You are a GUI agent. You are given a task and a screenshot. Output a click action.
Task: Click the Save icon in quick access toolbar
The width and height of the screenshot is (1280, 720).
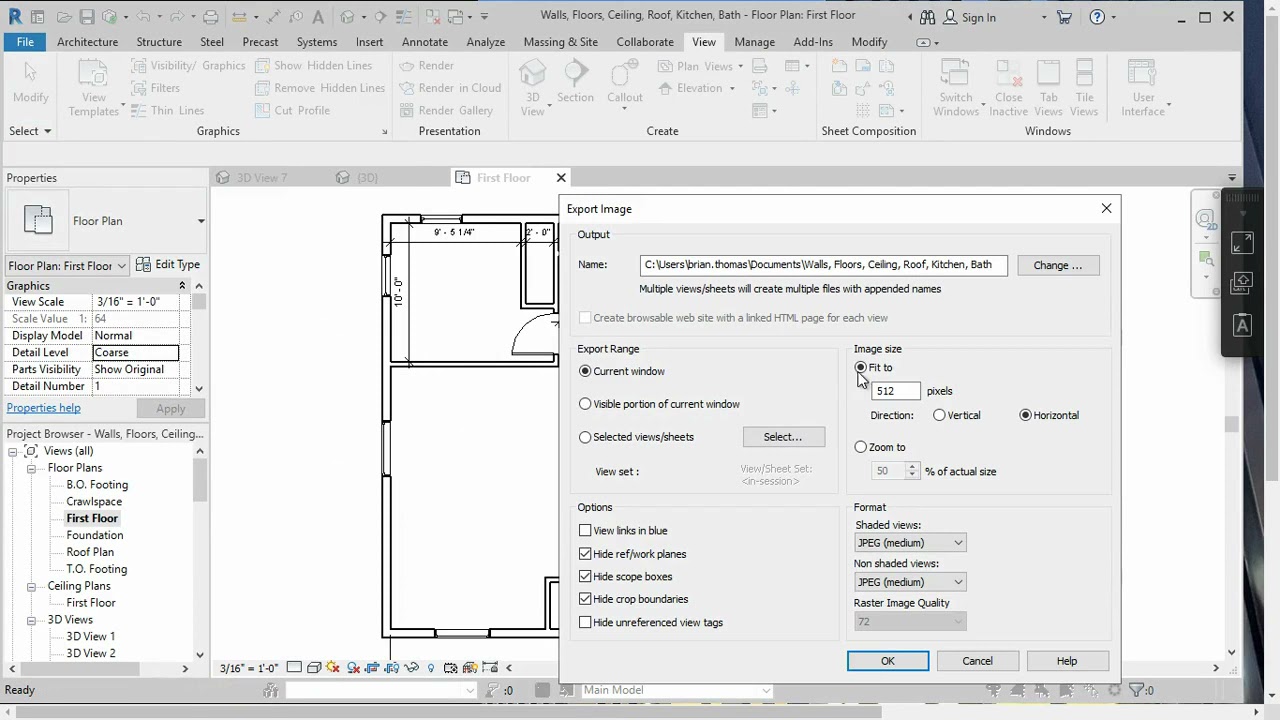[x=87, y=17]
